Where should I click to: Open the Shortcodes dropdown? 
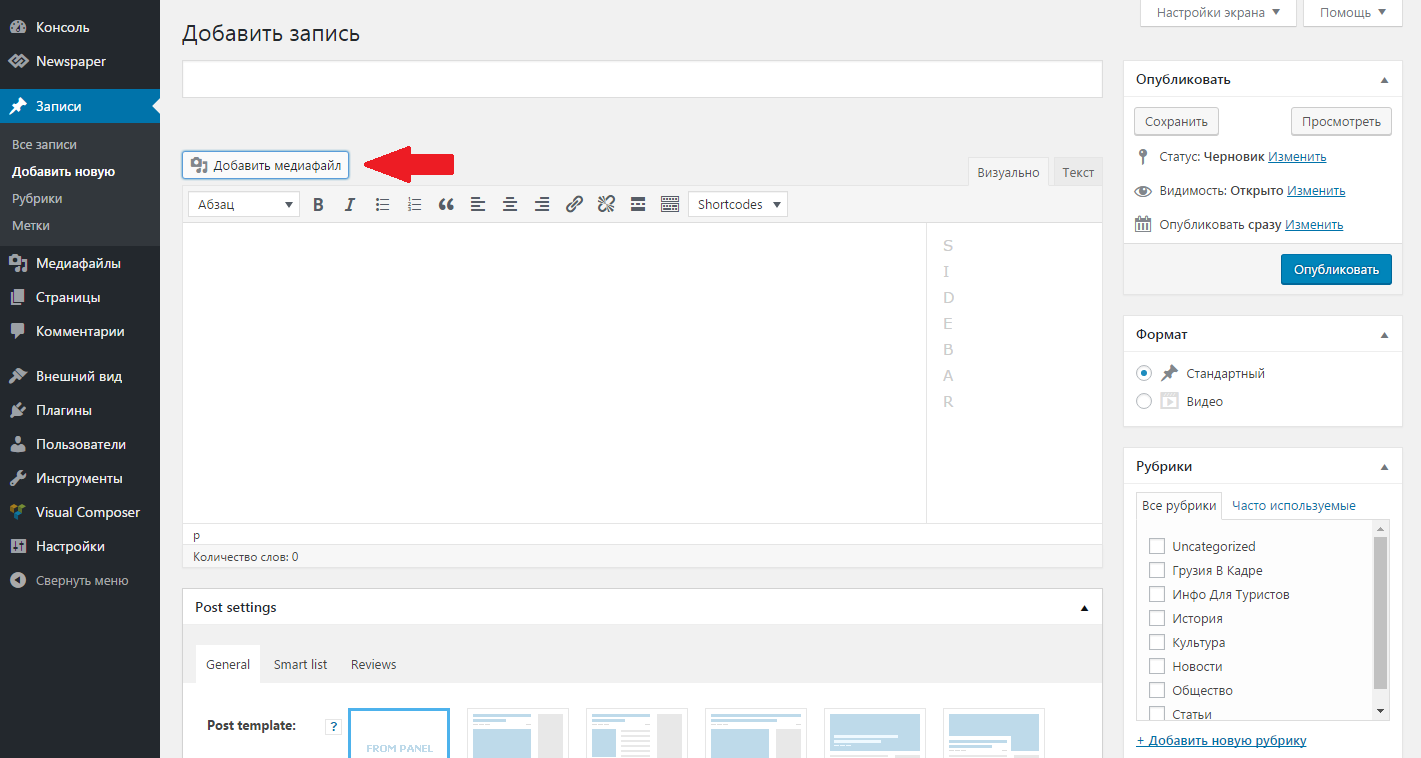(738, 204)
